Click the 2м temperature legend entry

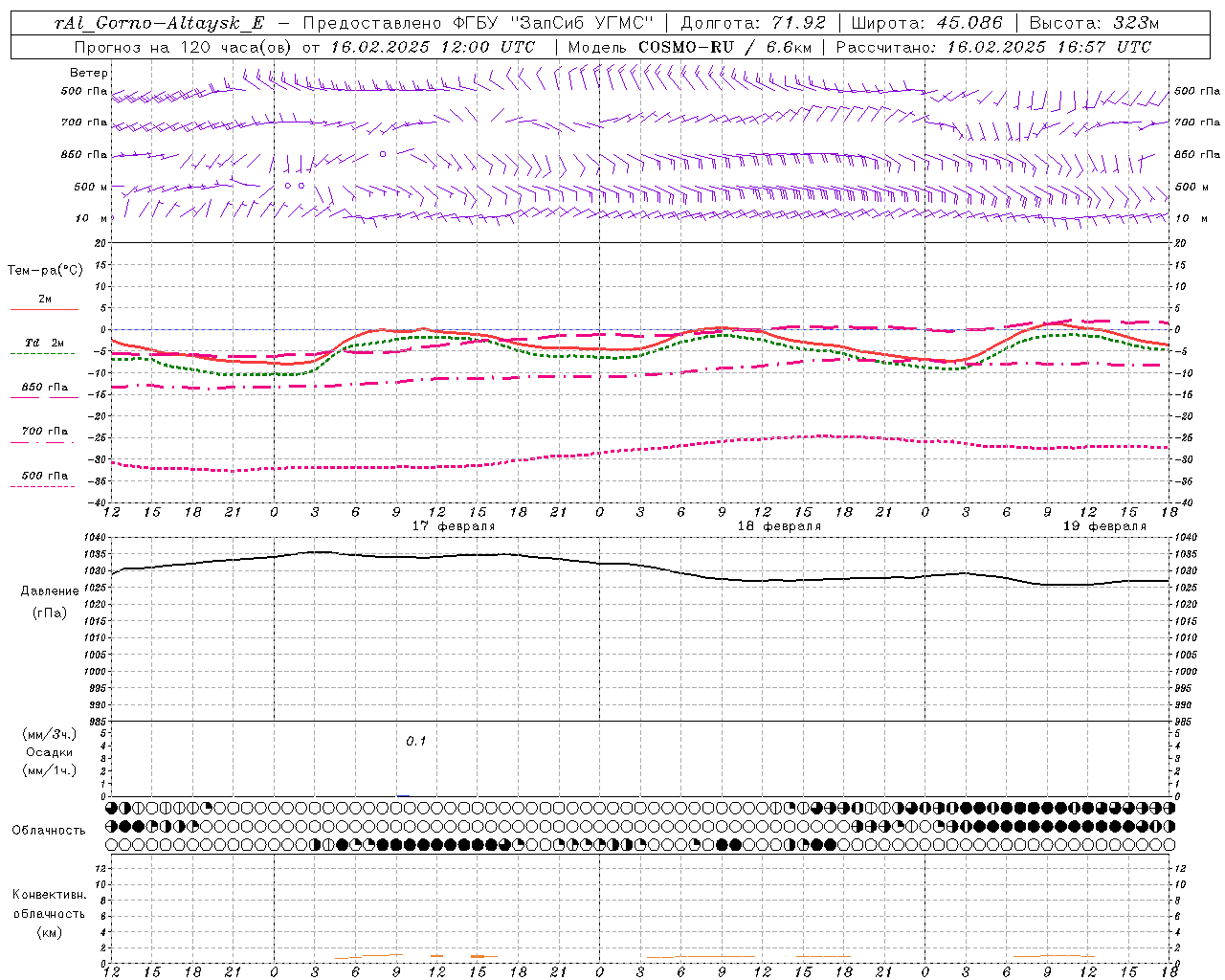pyautogui.click(x=45, y=300)
